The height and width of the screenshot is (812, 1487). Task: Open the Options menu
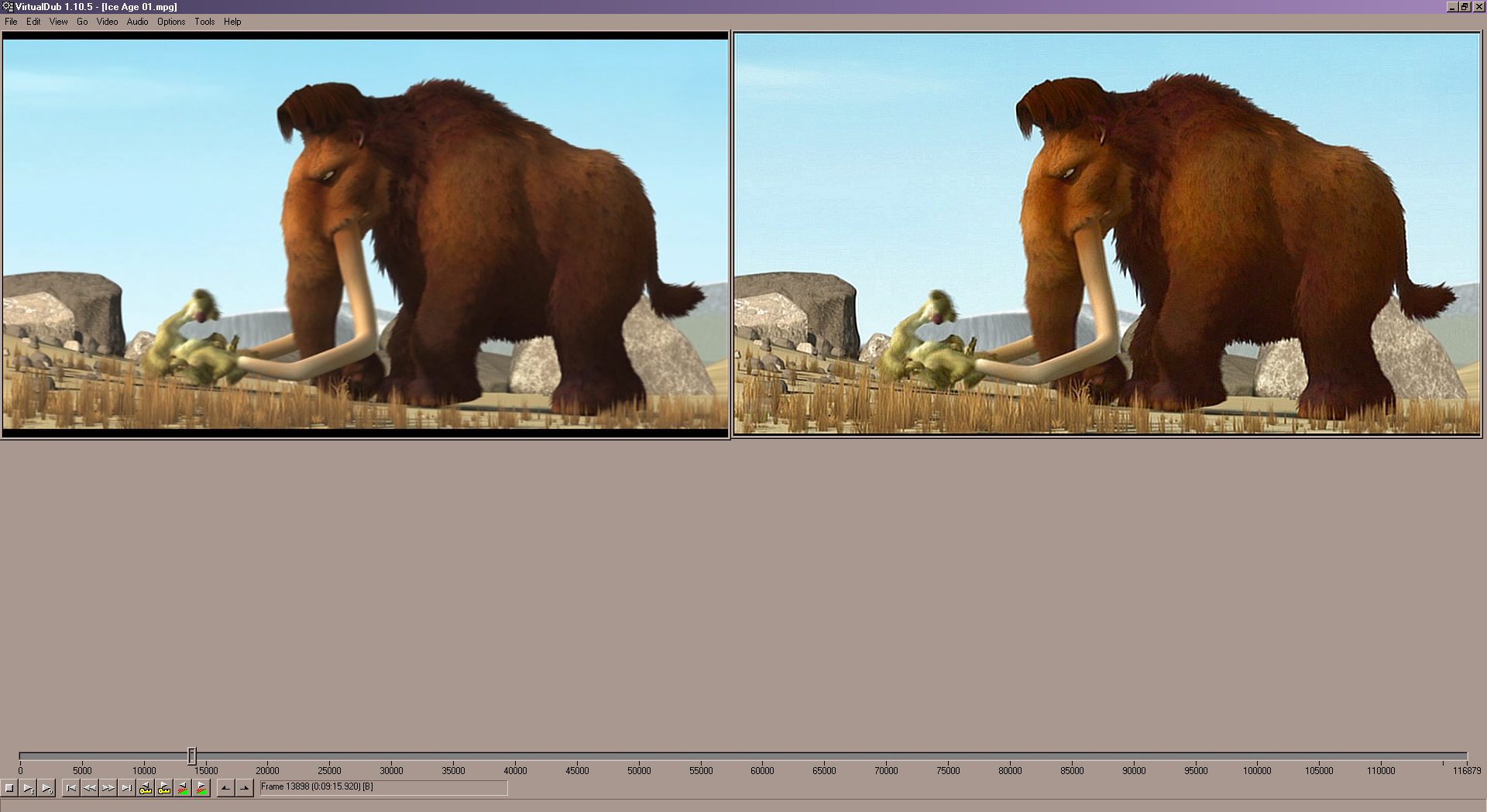coord(171,22)
